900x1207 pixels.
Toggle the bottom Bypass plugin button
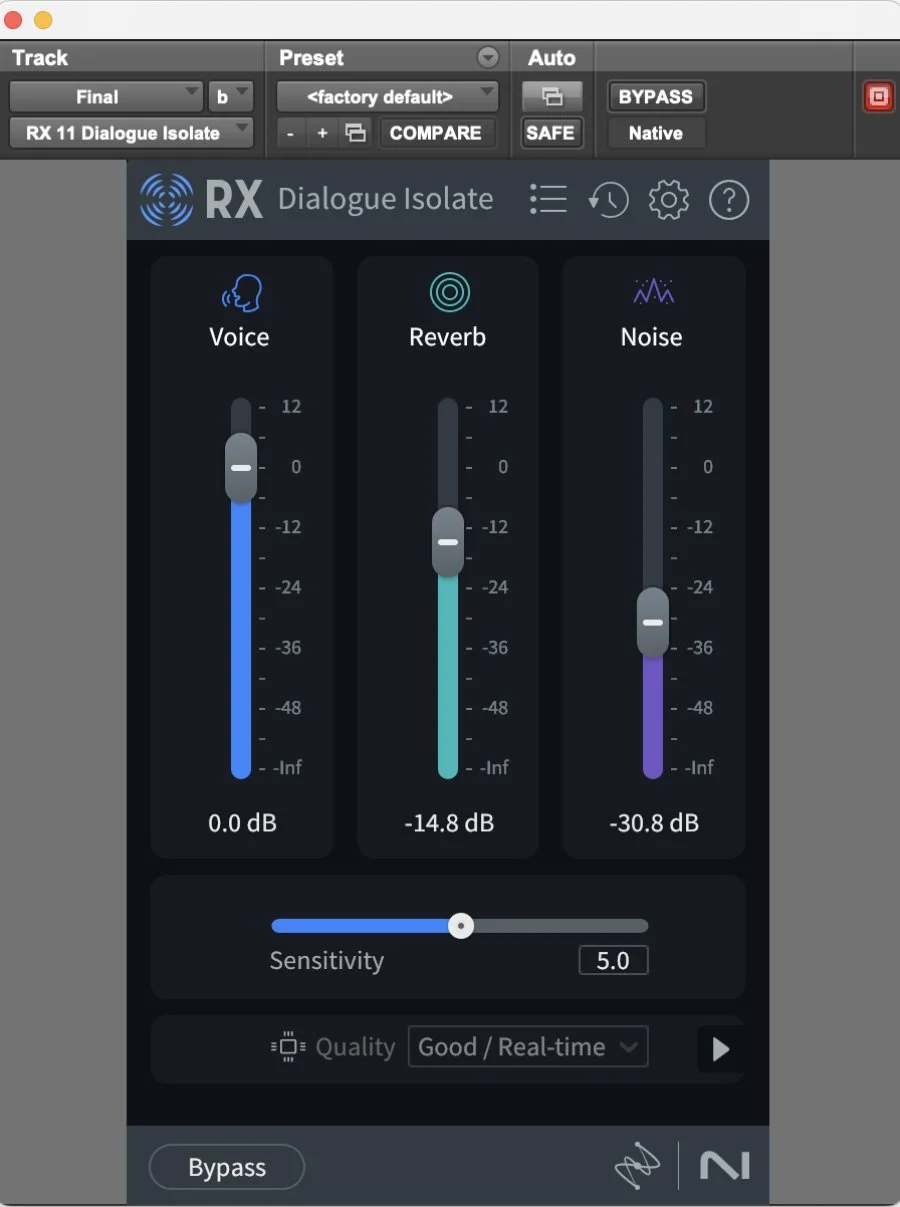(x=227, y=1167)
